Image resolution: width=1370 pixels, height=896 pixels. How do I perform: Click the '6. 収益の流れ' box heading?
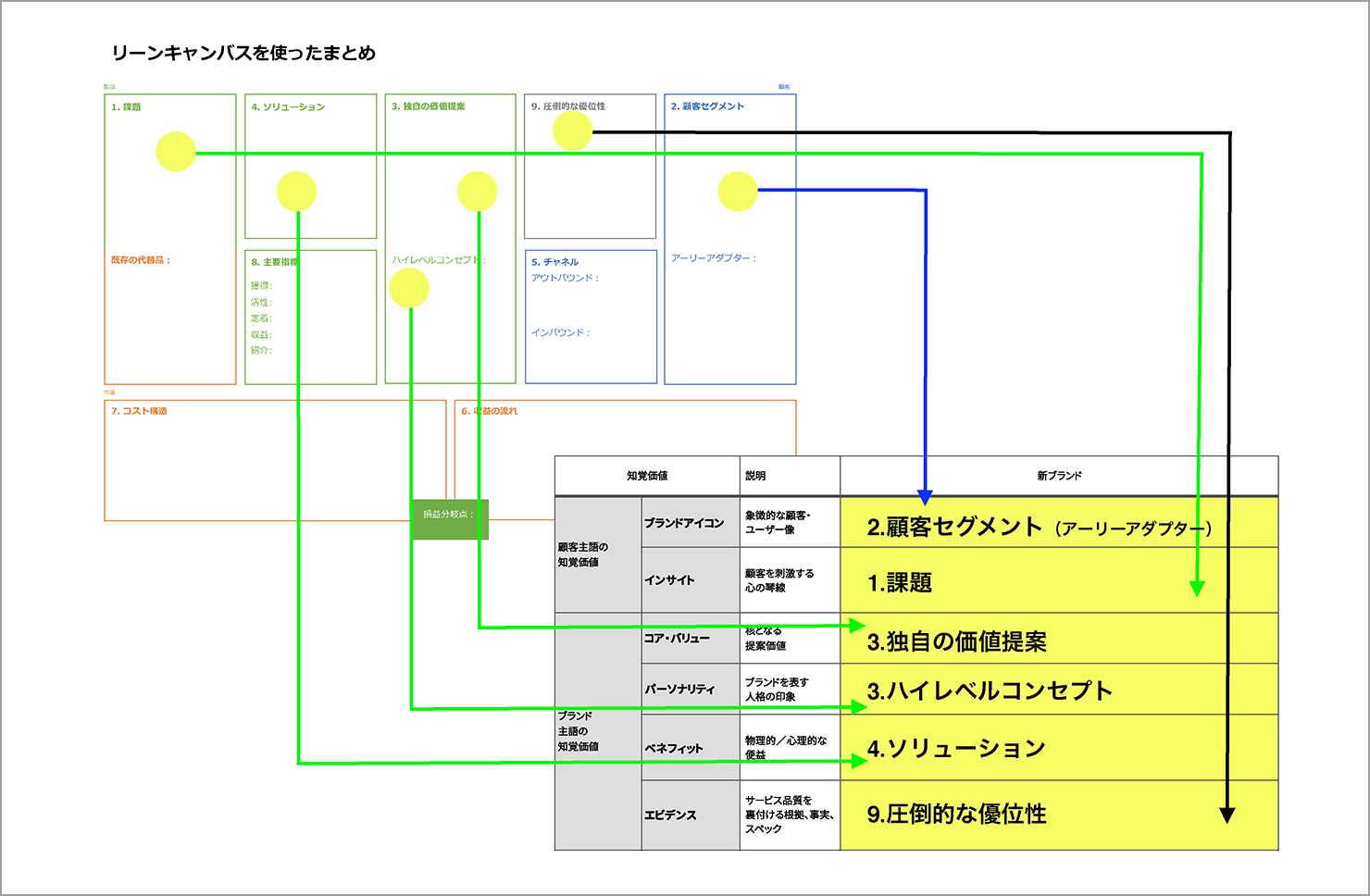tap(490, 411)
